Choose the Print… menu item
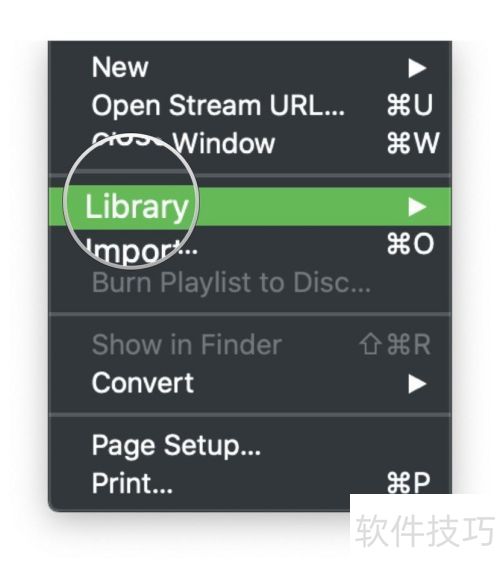Screen dimensions: 500x568 coord(132,483)
